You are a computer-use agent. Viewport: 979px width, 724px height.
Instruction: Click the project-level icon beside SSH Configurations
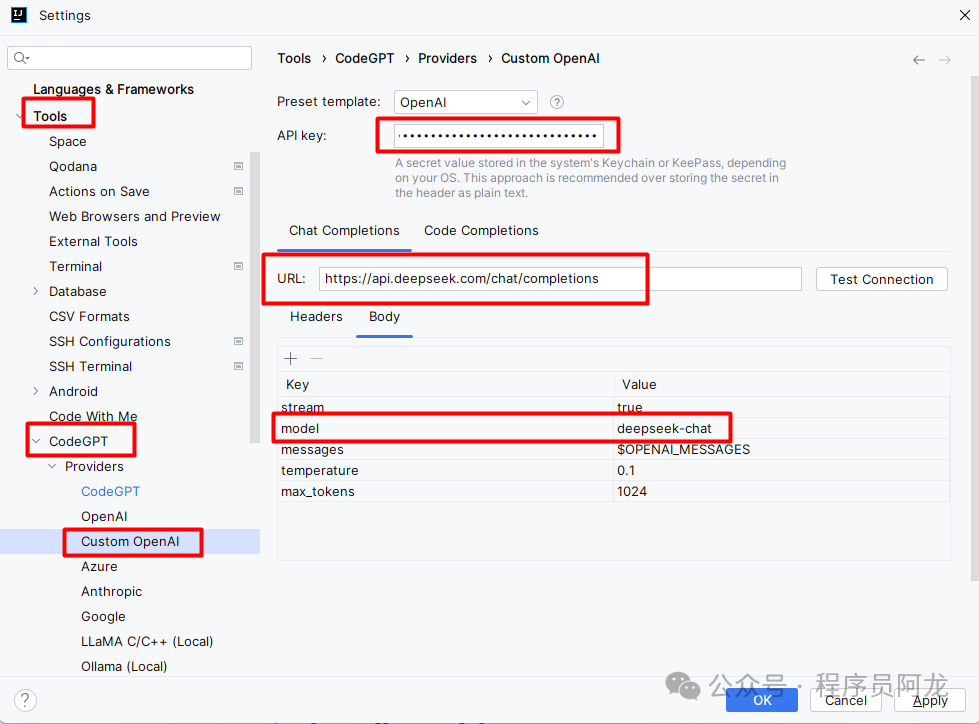point(239,341)
